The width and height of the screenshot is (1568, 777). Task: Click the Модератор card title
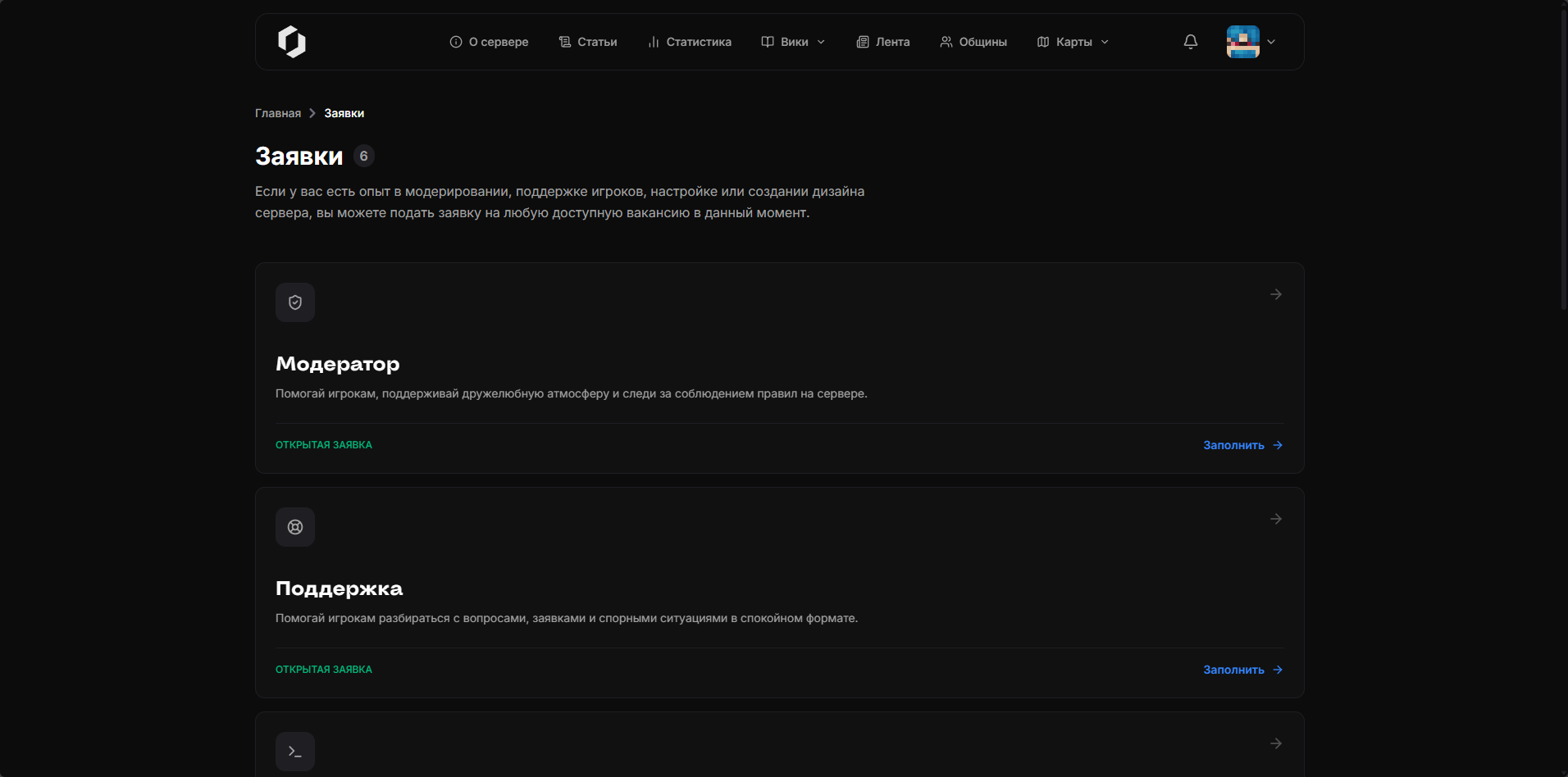(x=338, y=364)
